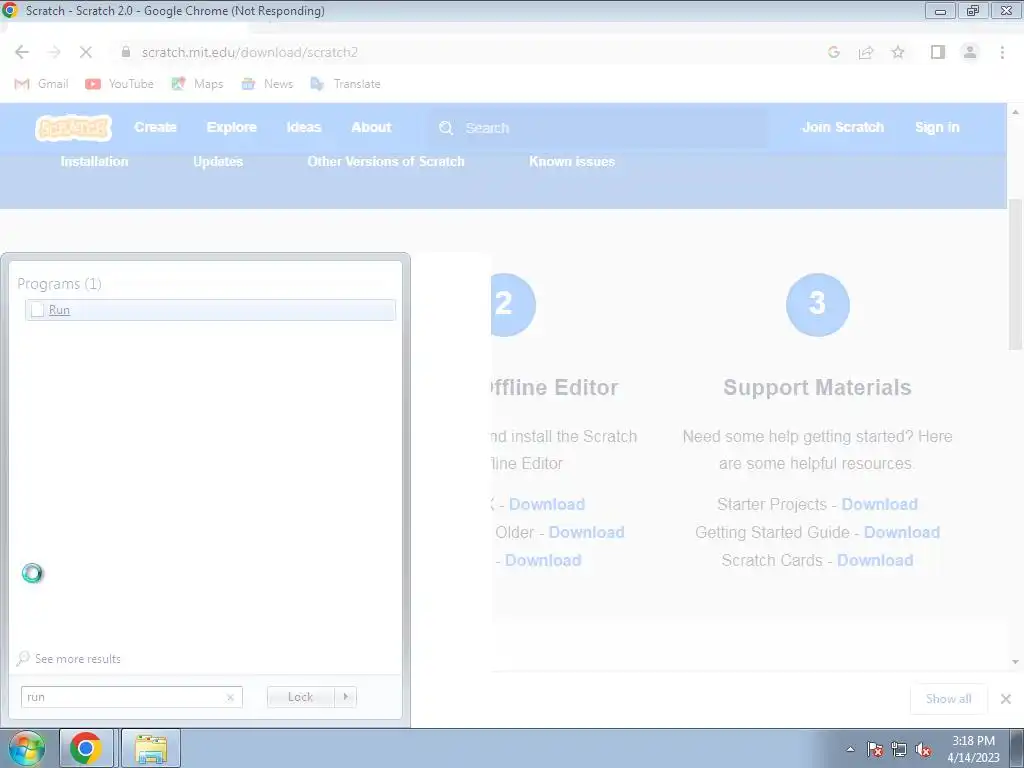Open Chrome profile avatar
This screenshot has width=1024, height=768.
(x=970, y=52)
